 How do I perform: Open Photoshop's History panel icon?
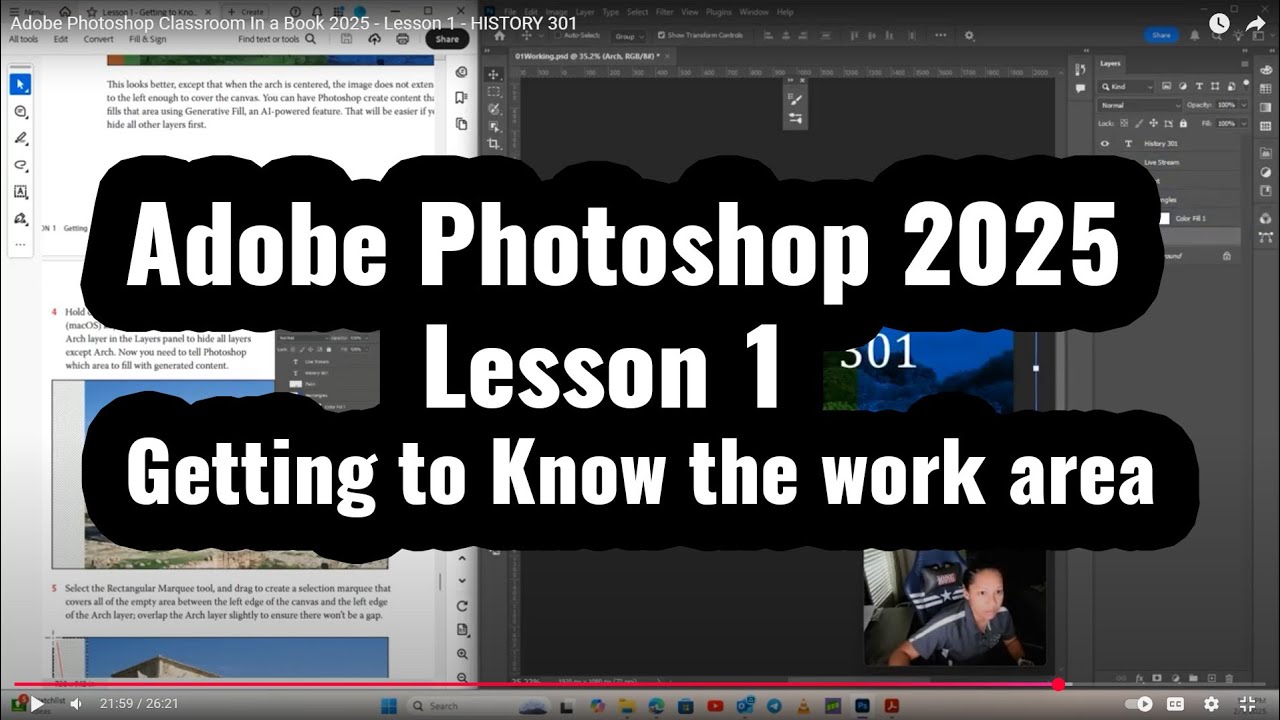[x=1080, y=69]
